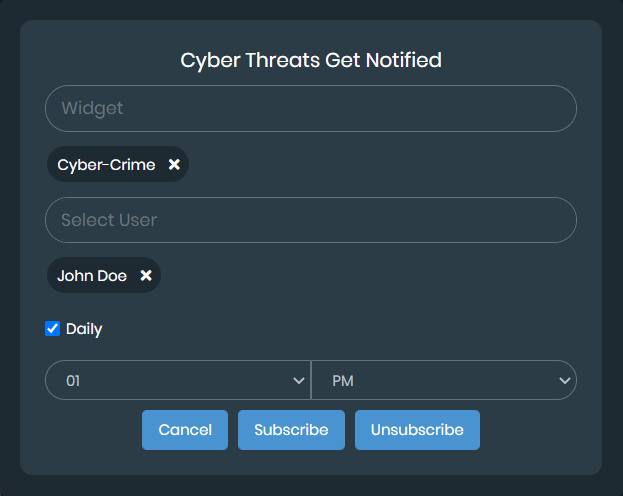Screen dimensions: 623x496
Task: Click the Widget placeholder text
Action: (x=92, y=109)
